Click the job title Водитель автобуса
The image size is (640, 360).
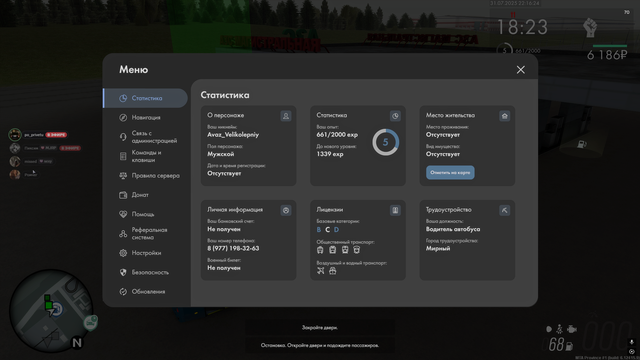453,229
